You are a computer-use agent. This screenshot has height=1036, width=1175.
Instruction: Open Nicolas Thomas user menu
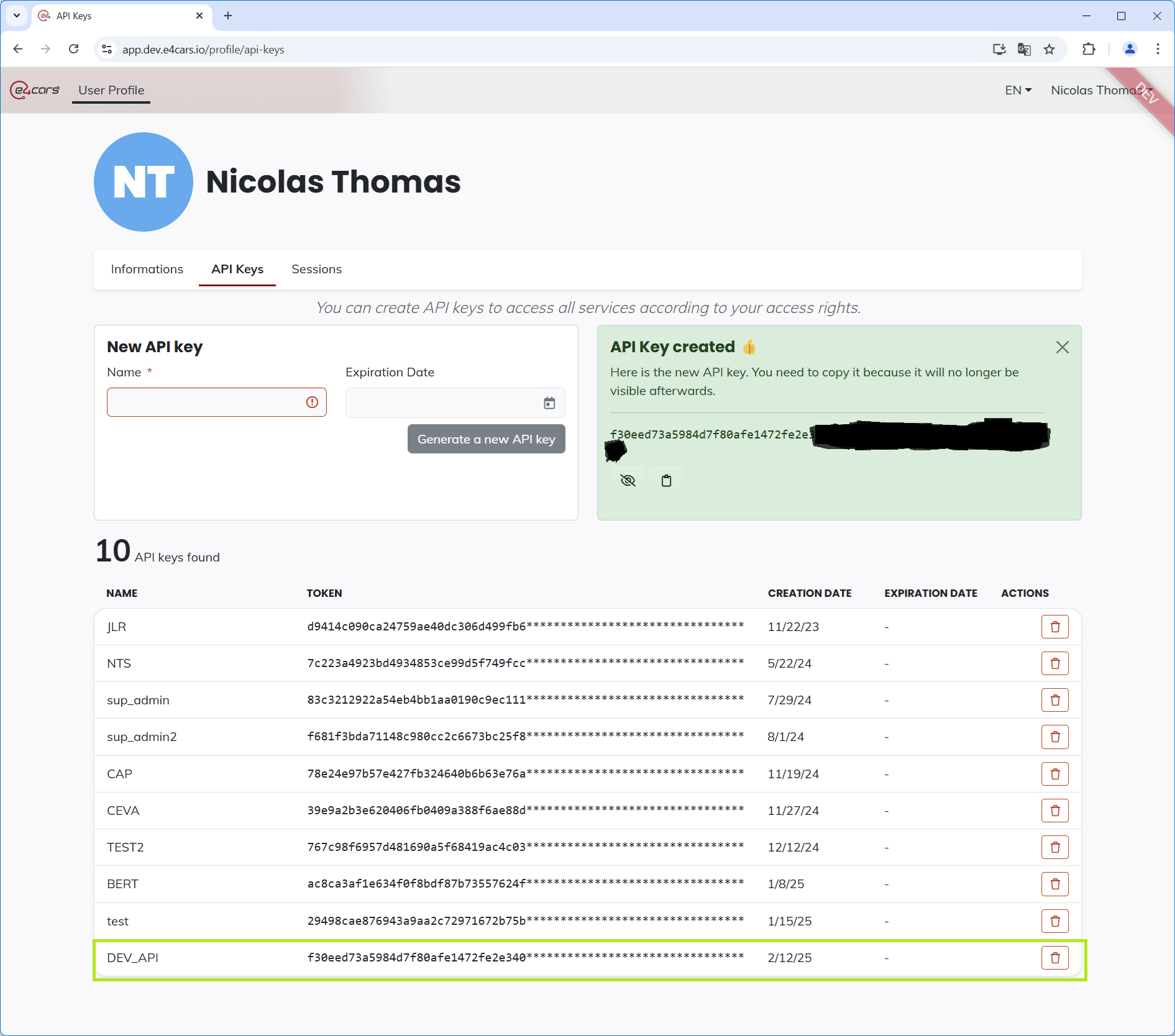1097,90
